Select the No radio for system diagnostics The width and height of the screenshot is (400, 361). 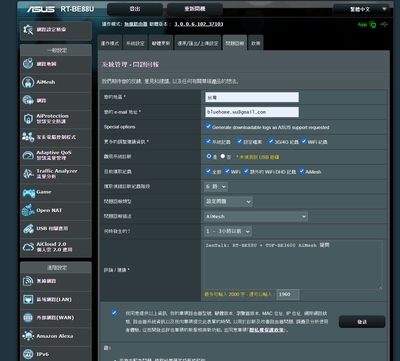[223, 156]
